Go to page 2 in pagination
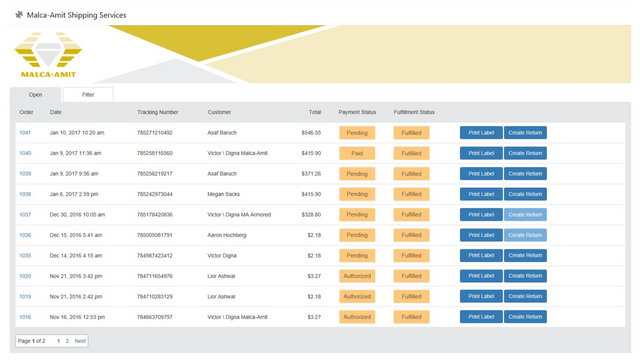The height and width of the screenshot is (360, 640). coord(67,341)
